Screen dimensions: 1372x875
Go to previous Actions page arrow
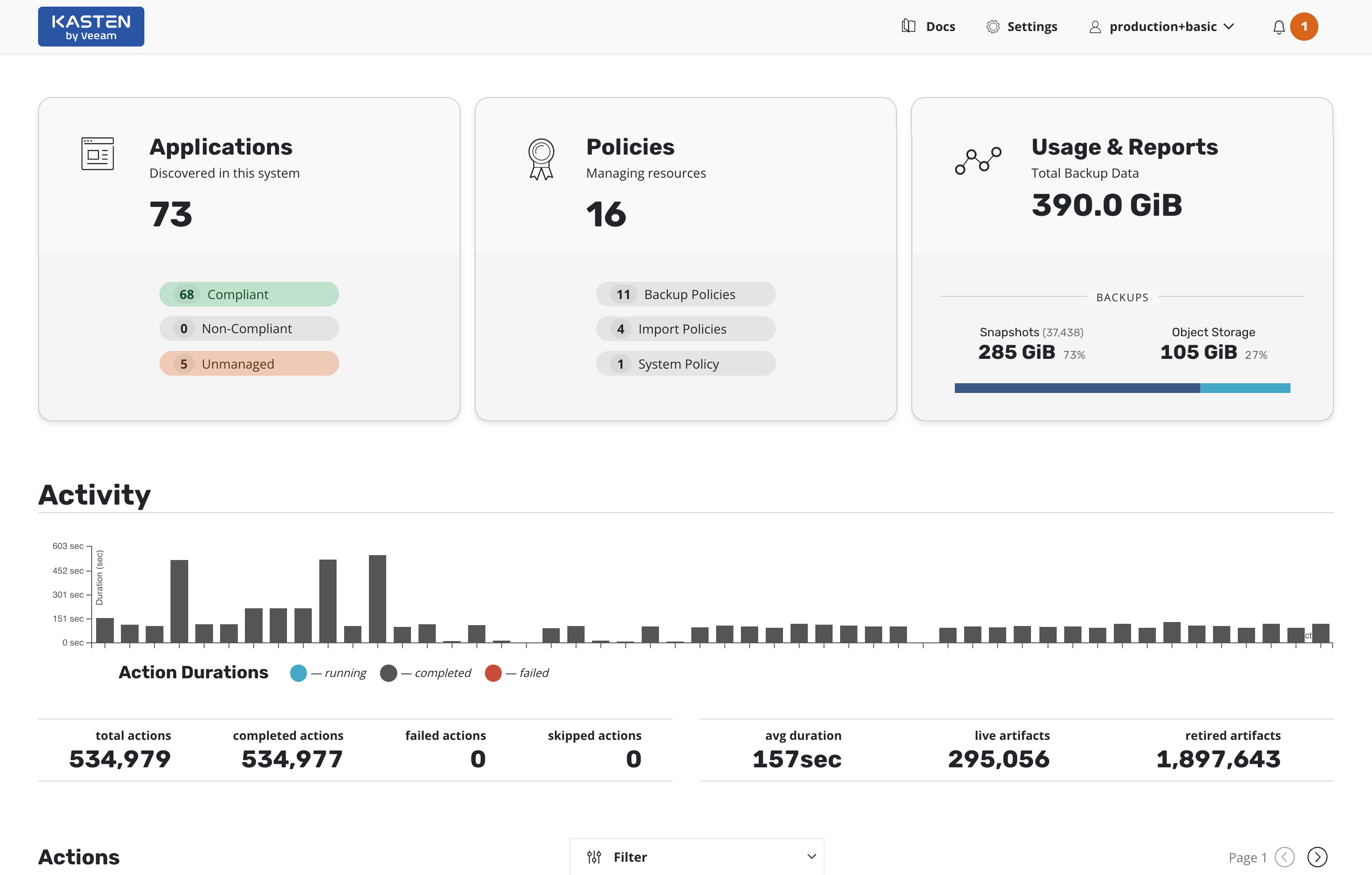pos(1284,857)
